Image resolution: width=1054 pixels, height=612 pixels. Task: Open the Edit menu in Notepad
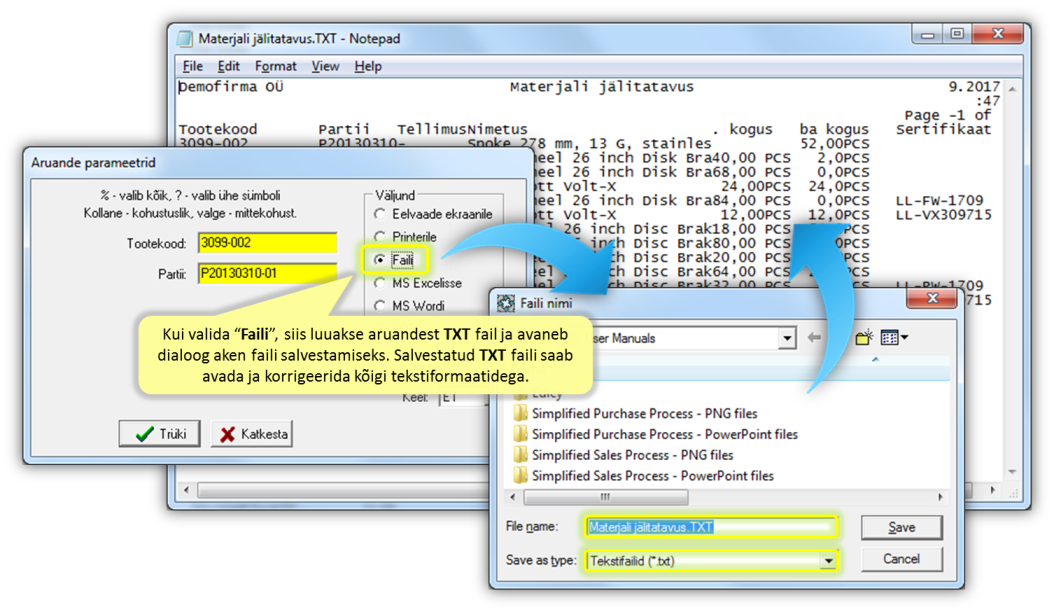229,66
